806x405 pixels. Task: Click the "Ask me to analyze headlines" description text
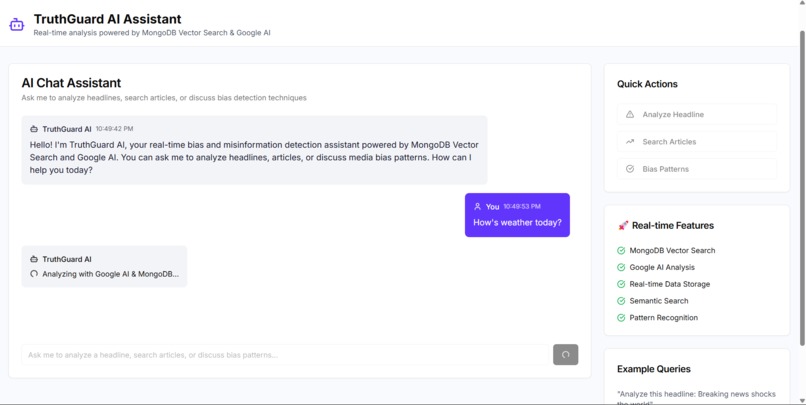tap(164, 98)
